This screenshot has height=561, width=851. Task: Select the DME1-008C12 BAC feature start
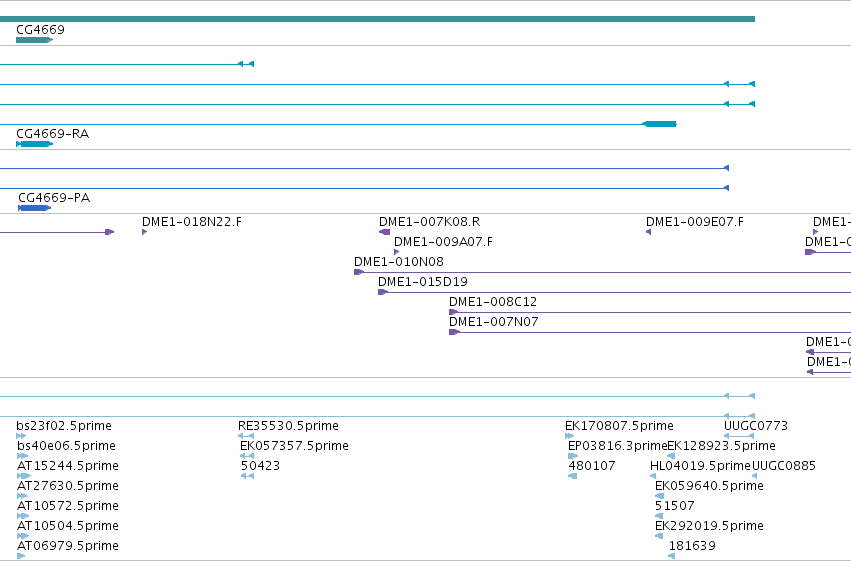tap(454, 313)
